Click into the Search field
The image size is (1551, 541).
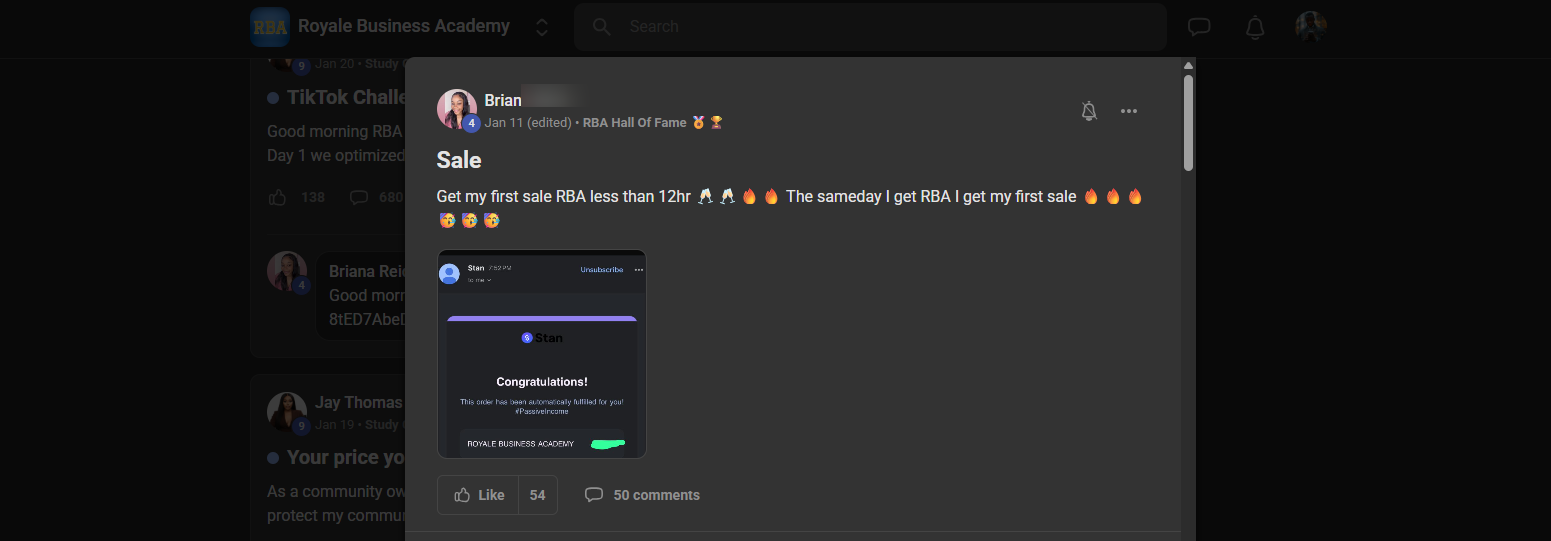click(x=870, y=27)
